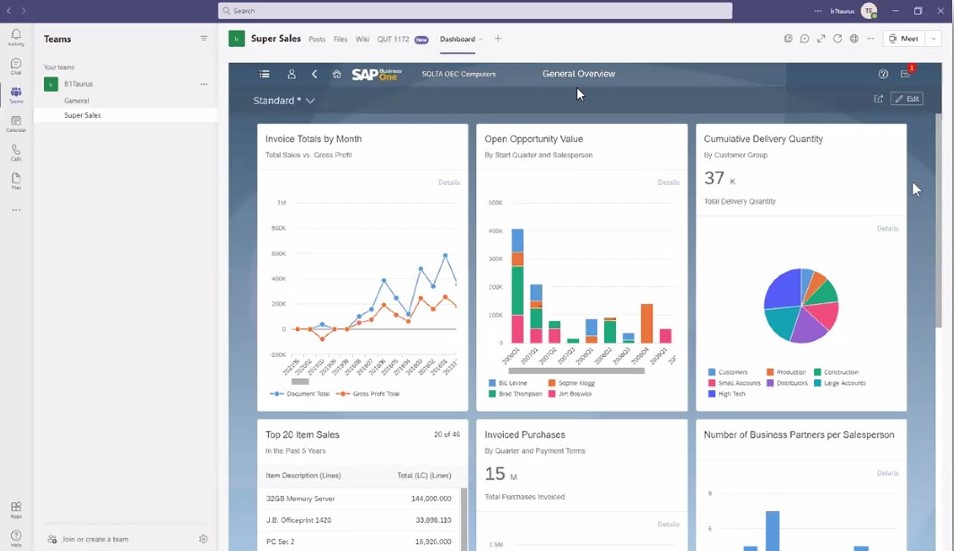Click in the Teams search box
The height and width of the screenshot is (551, 954).
475,10
